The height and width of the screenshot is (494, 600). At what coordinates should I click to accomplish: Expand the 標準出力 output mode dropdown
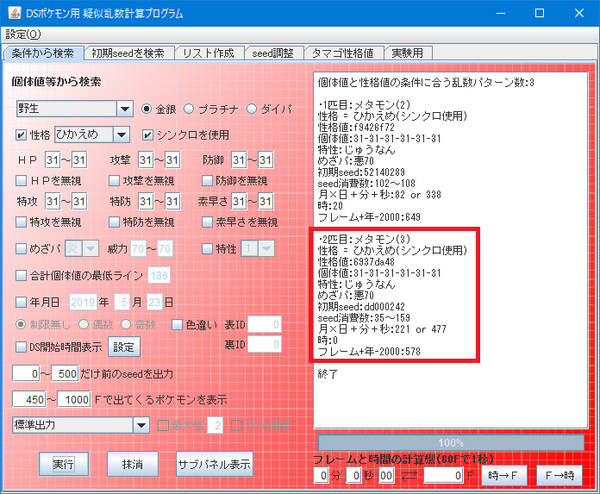pyautogui.click(x=141, y=425)
